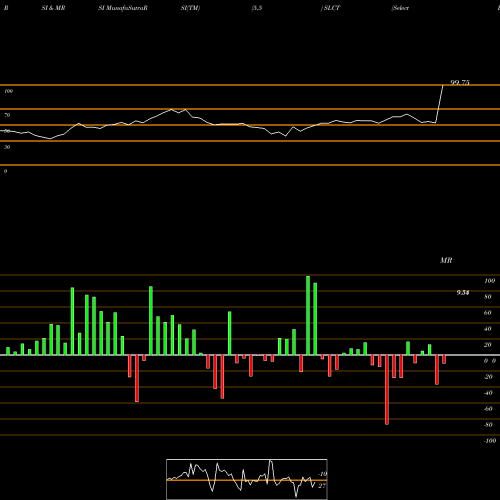Click the RSI axis label 100
The height and width of the screenshot is (500, 500).
pos(9,91)
